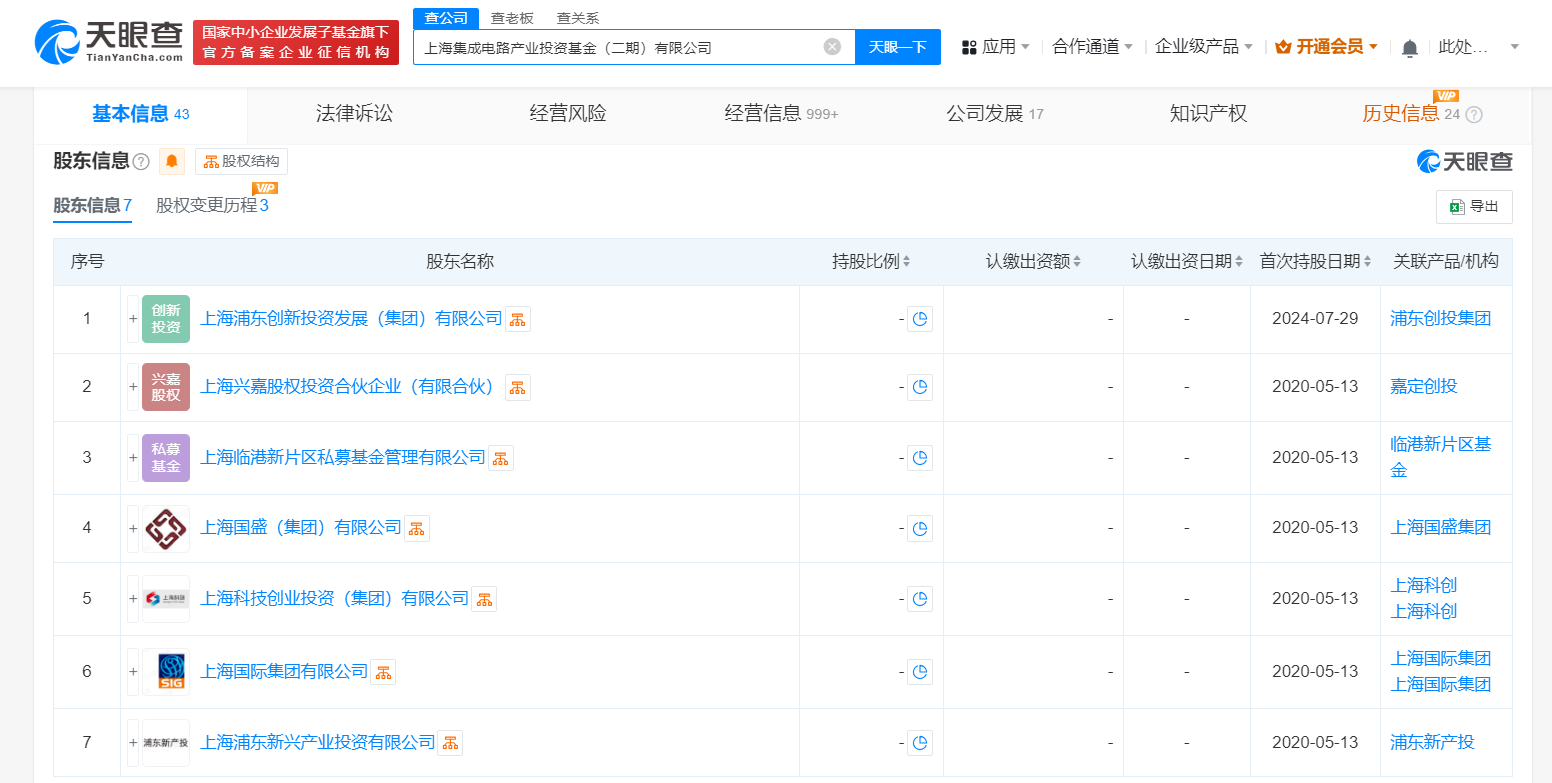This screenshot has height=783, width=1552.
Task: Select the 查老板 search tab
Action: pos(511,17)
